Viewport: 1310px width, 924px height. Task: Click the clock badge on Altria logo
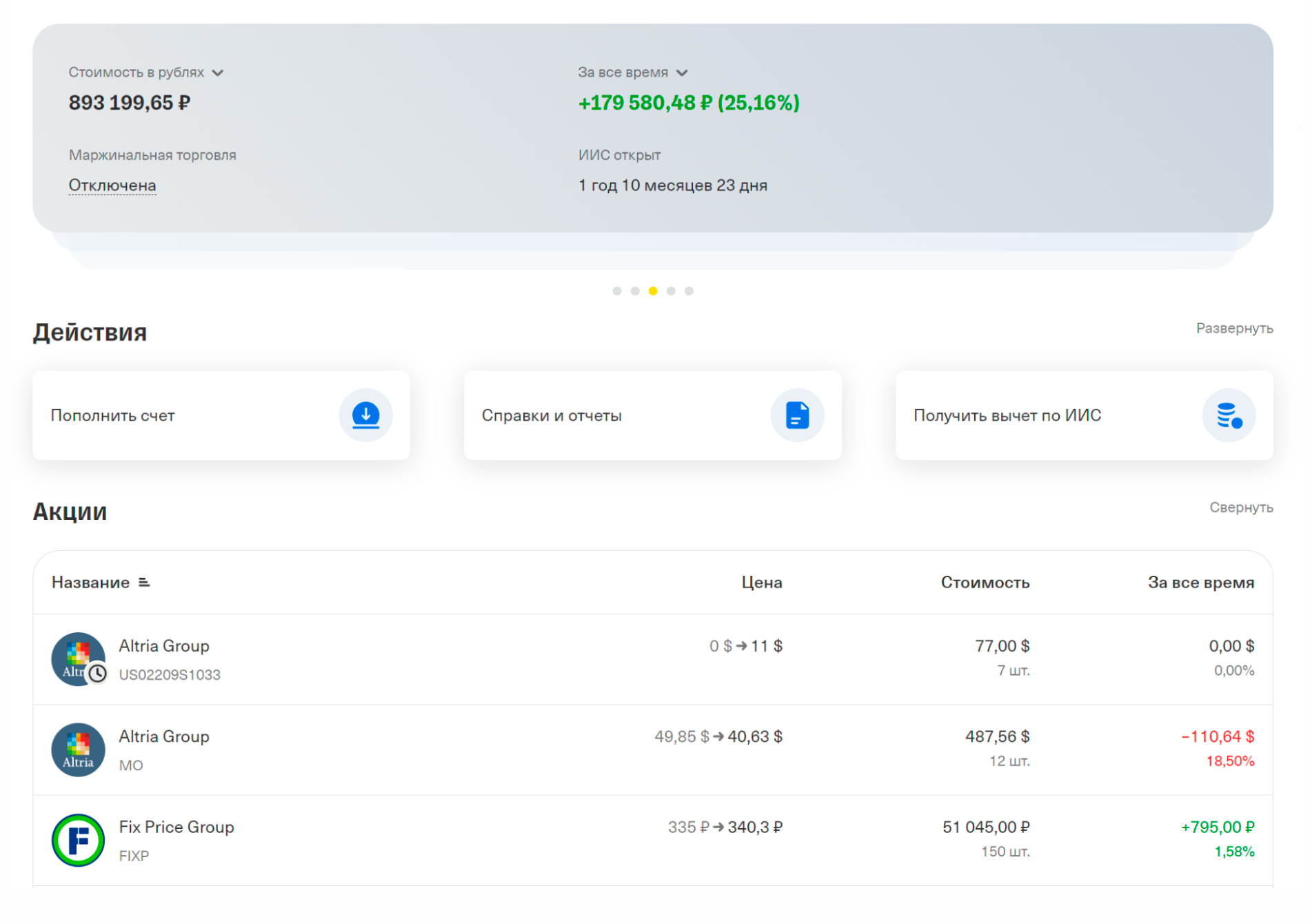point(98,674)
